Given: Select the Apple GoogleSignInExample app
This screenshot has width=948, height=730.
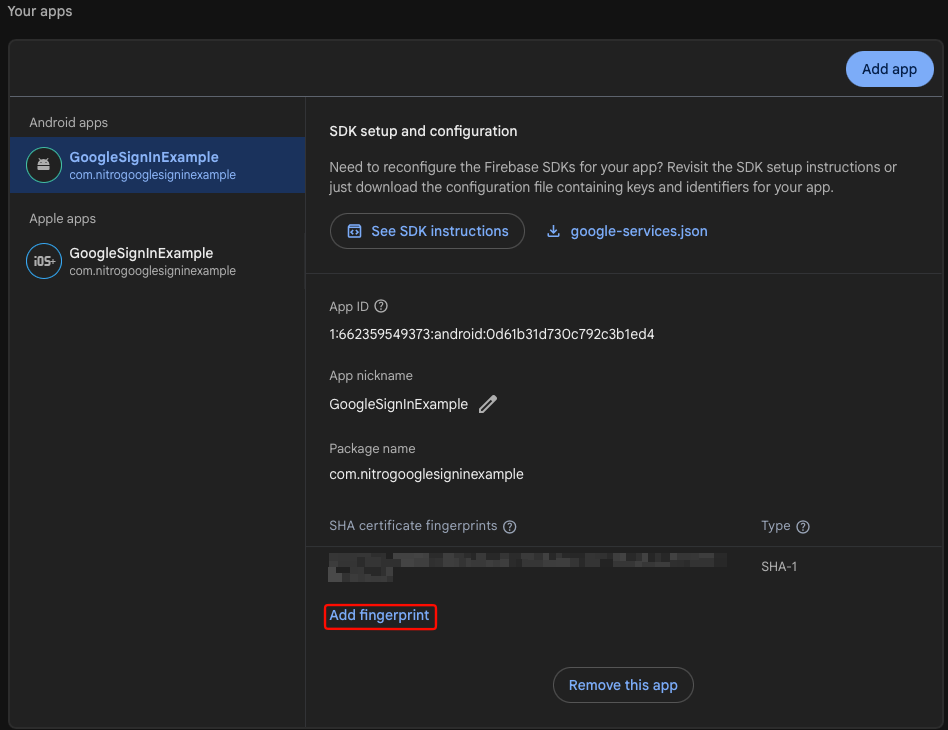Looking at the screenshot, I should click(x=157, y=261).
